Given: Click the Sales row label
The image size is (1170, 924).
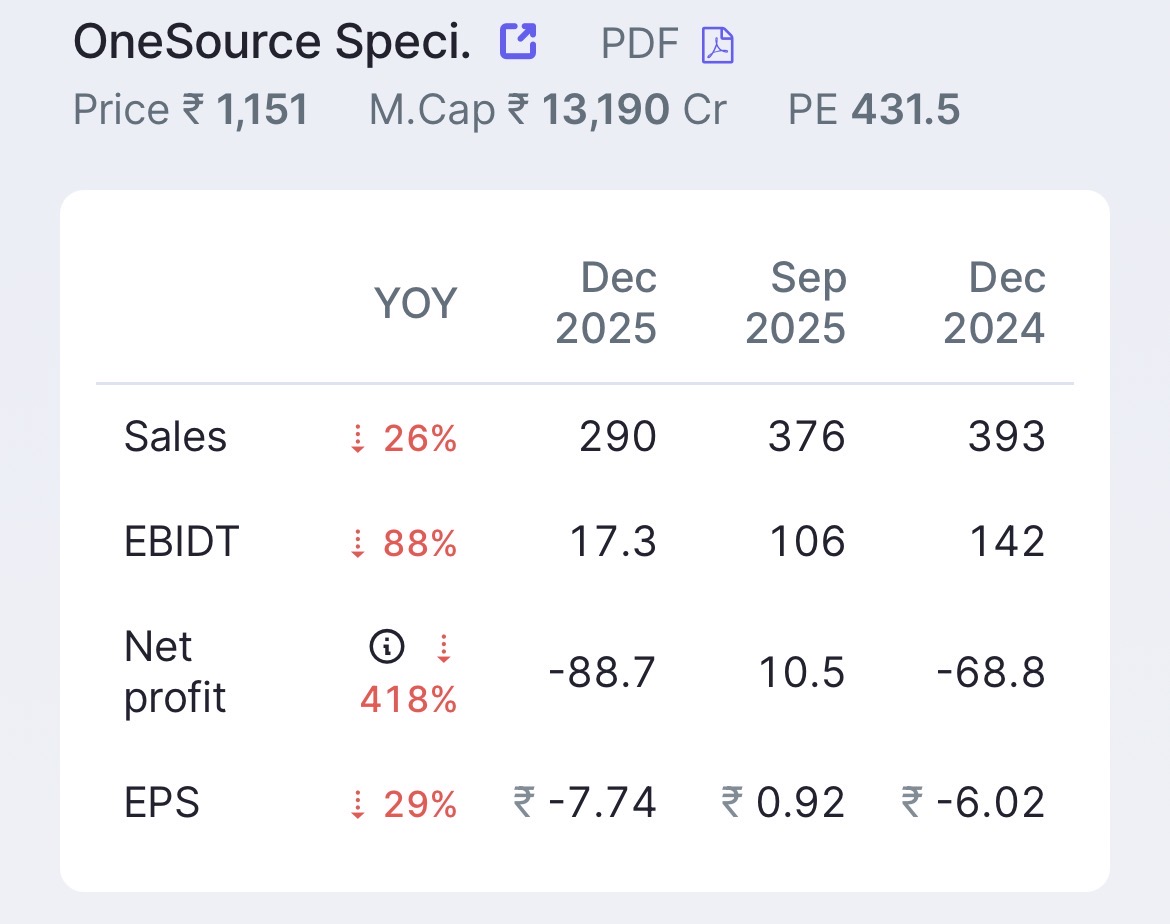Looking at the screenshot, I should 175,438.
